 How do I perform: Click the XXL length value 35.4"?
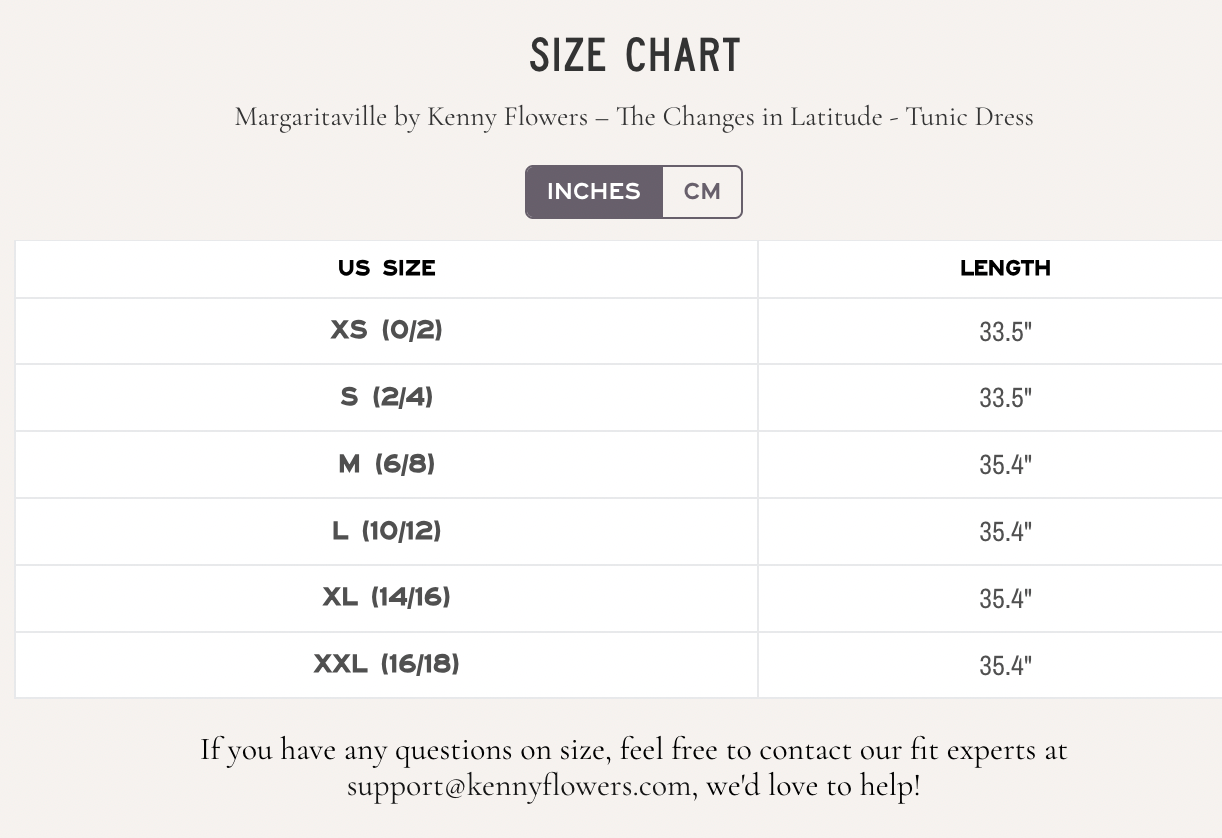[1005, 665]
